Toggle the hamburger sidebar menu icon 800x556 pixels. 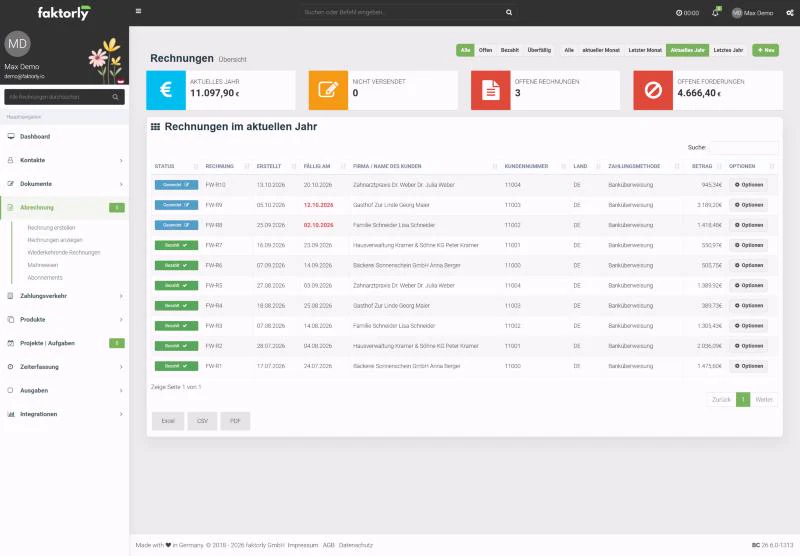pyautogui.click(x=138, y=11)
